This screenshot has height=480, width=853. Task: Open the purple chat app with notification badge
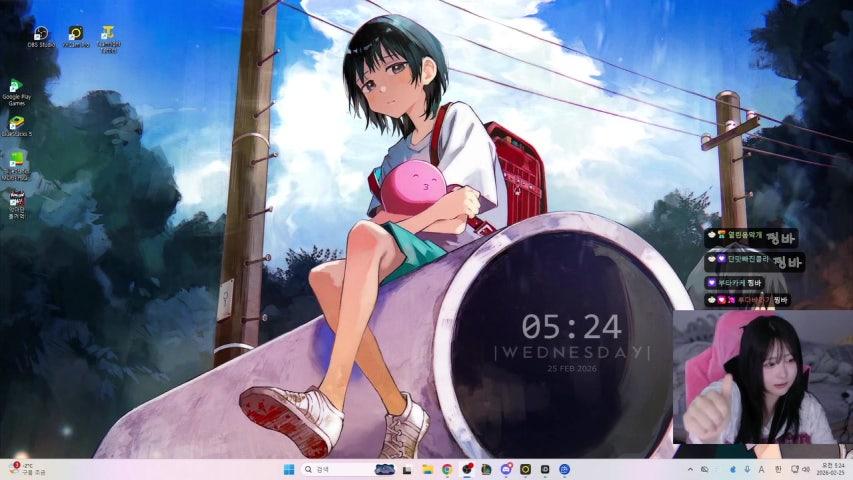(x=506, y=469)
